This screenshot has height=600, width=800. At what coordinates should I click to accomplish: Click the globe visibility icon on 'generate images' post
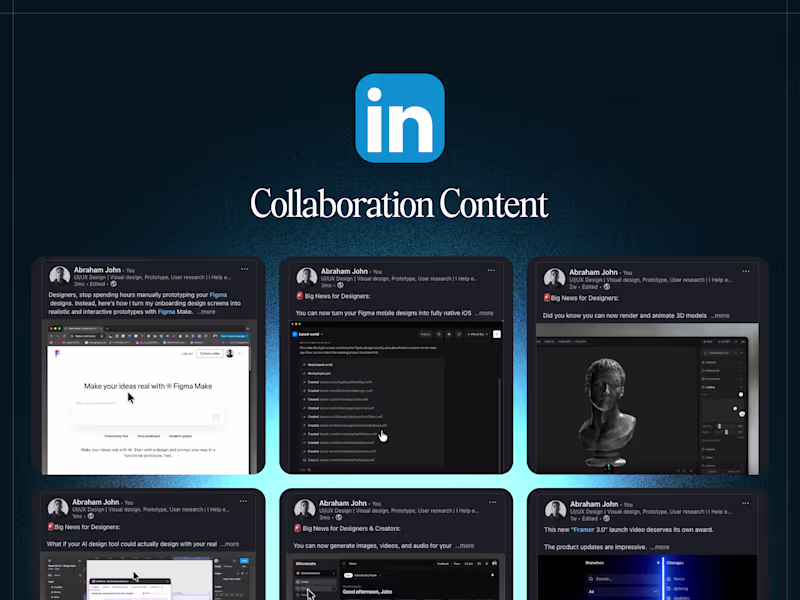338,517
